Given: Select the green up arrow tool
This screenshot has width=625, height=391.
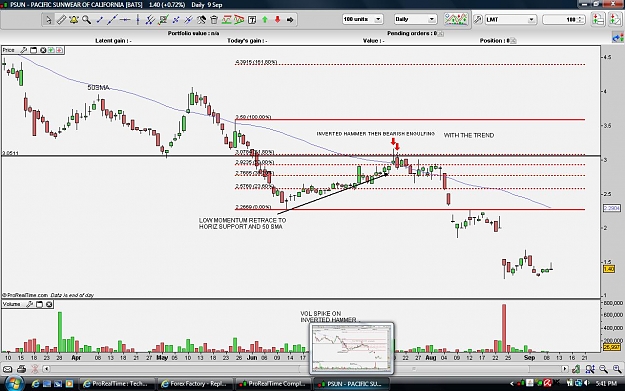Looking at the screenshot, I should [x=265, y=20].
